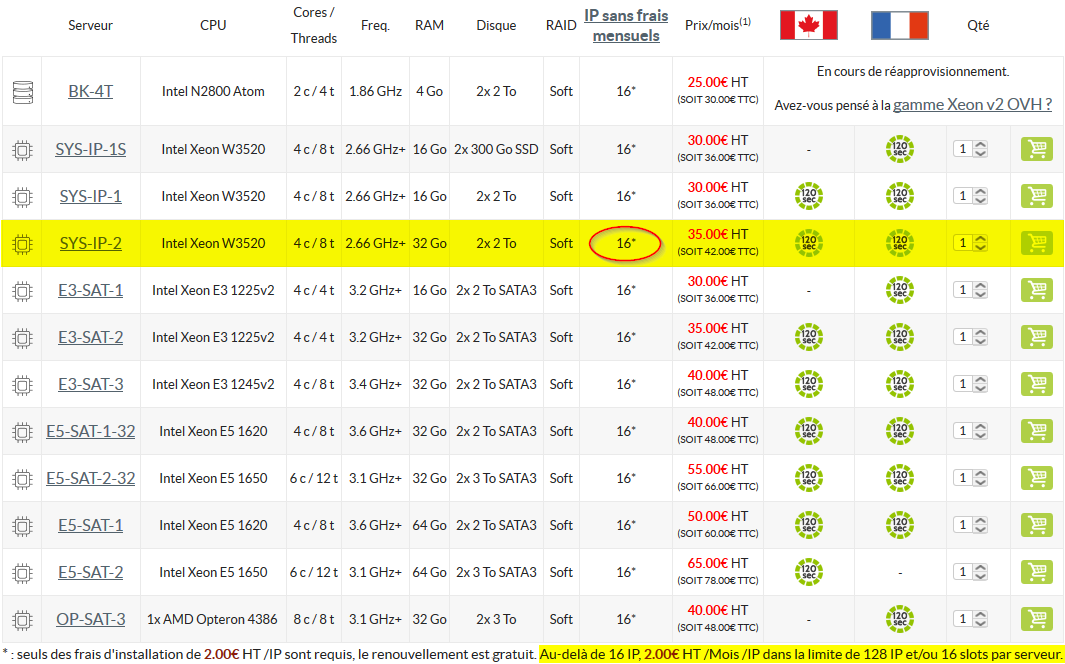Viewport: 1065px width, 664px height.
Task: Adjust quantity stepper for SYS-IP-2
Action: coord(979,242)
